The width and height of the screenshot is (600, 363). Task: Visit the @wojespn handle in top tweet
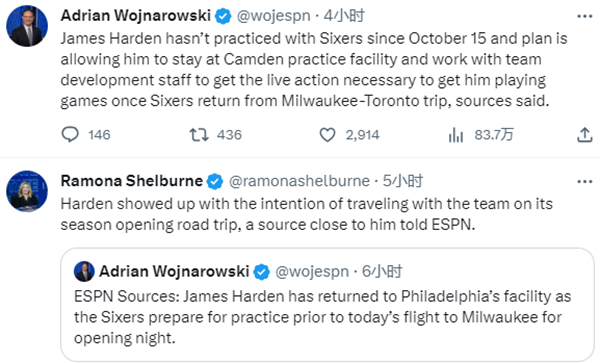273,16
